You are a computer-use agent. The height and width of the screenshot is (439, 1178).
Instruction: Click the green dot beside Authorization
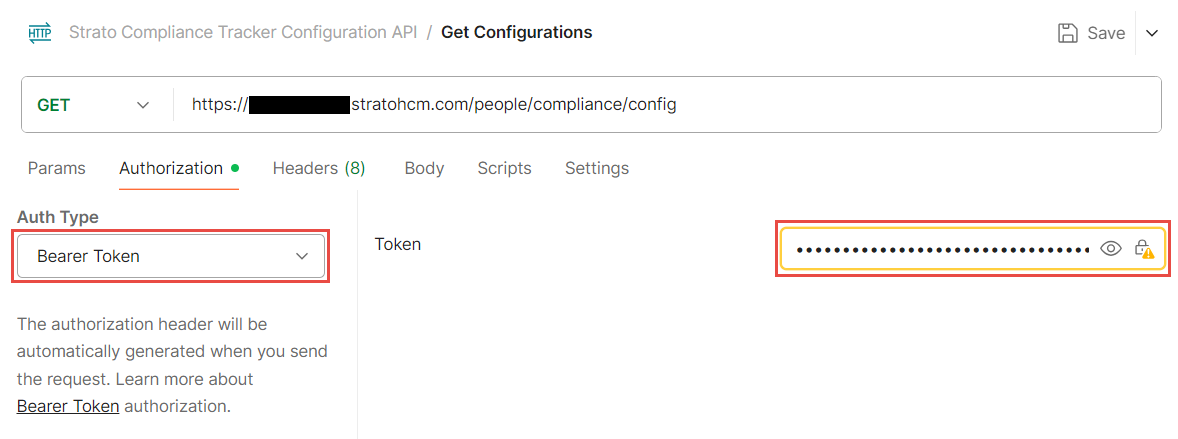click(234, 167)
